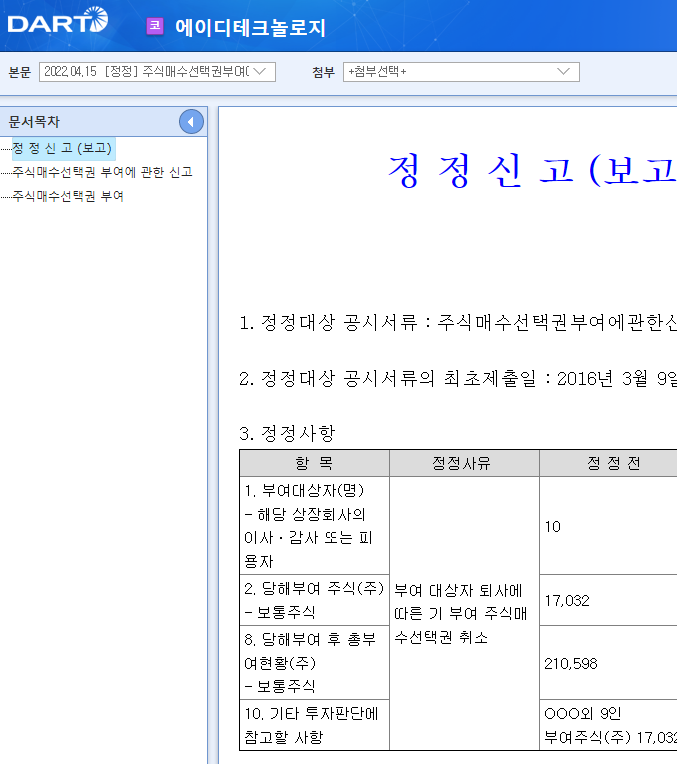This screenshot has width=677, height=764.
Task: Select 정 정 신 고 (보고) in document tree
Action: pos(62,148)
